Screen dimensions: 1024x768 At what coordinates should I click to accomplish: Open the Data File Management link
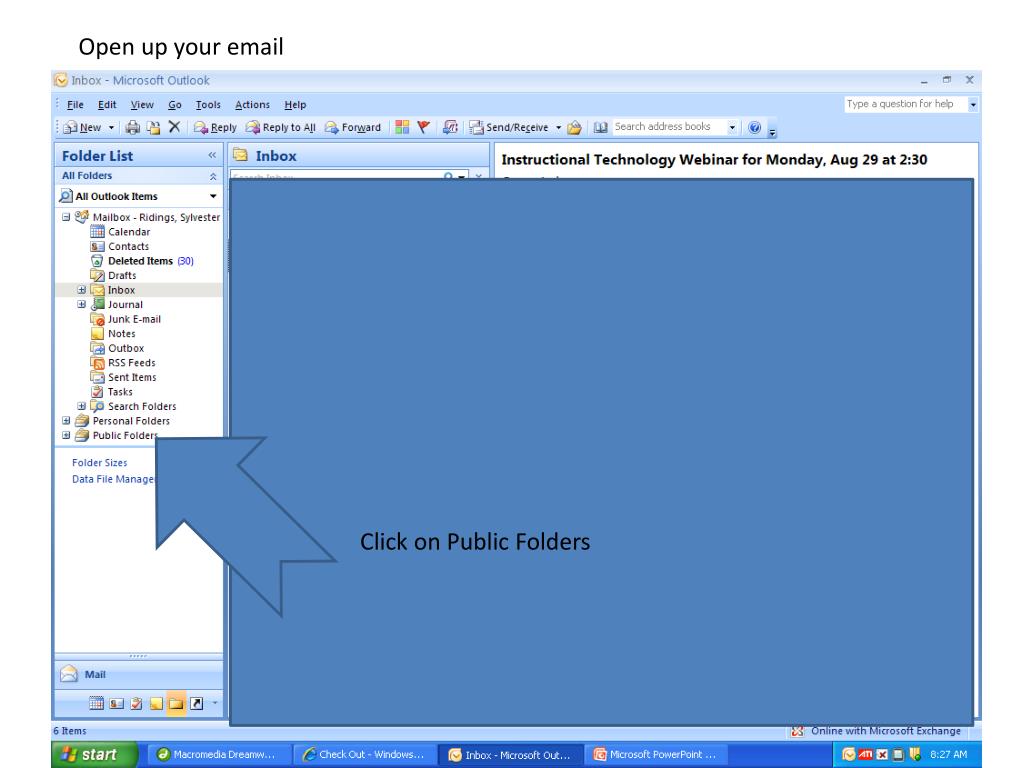tap(113, 479)
